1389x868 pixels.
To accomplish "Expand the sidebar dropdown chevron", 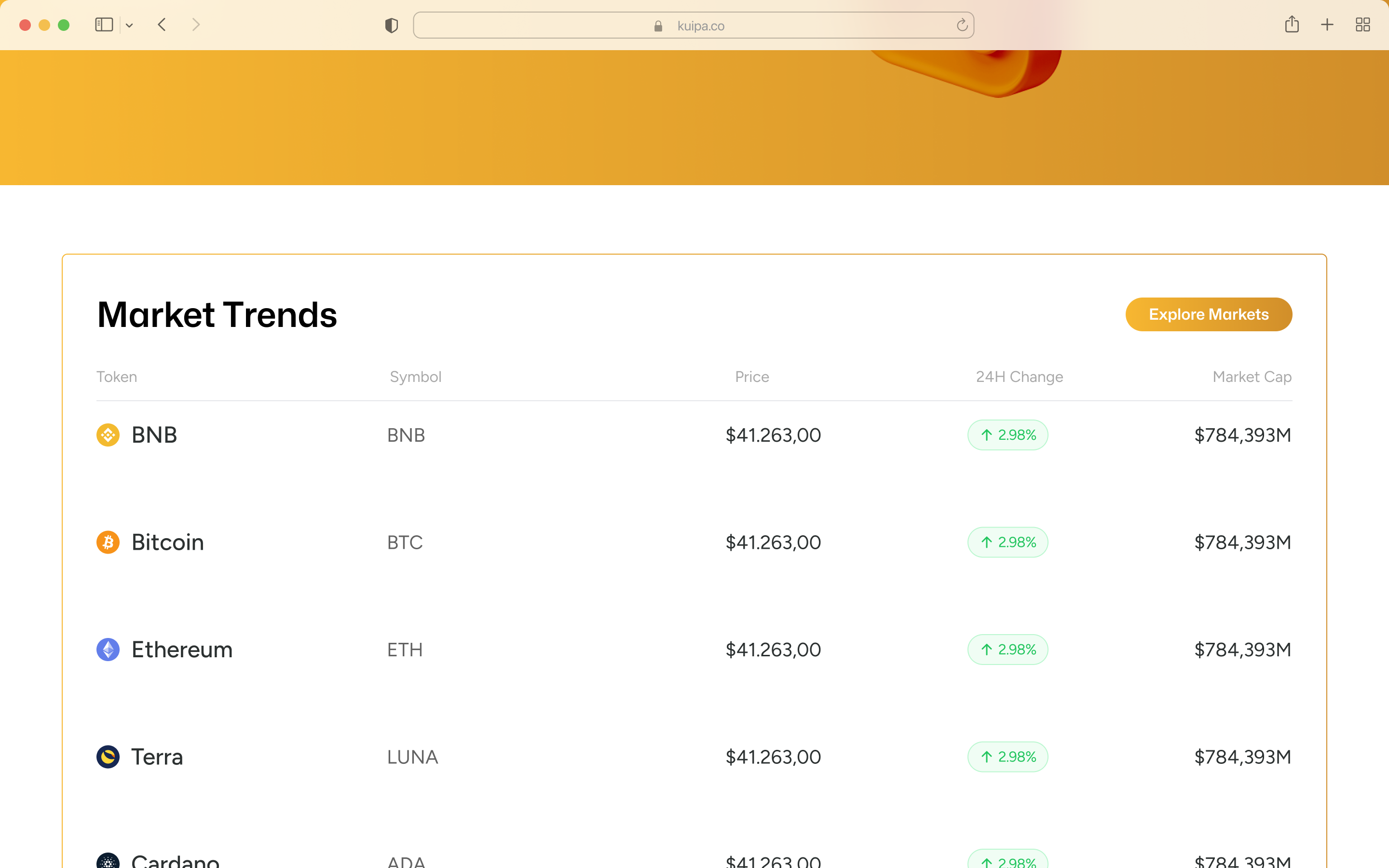I will (x=129, y=25).
